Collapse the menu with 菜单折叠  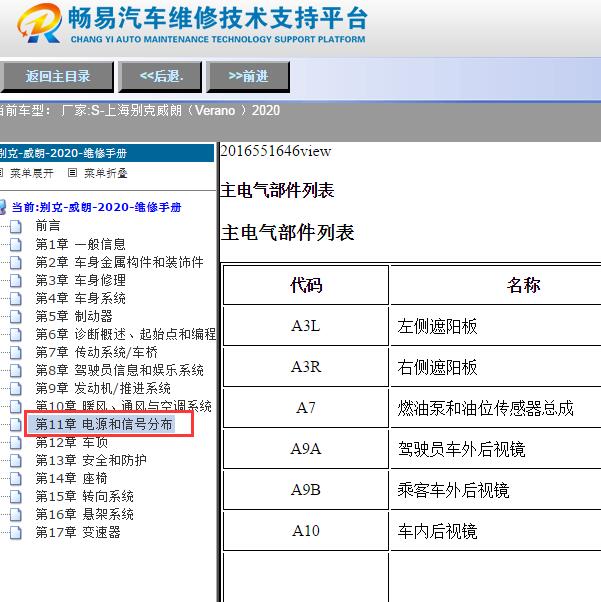point(106,174)
